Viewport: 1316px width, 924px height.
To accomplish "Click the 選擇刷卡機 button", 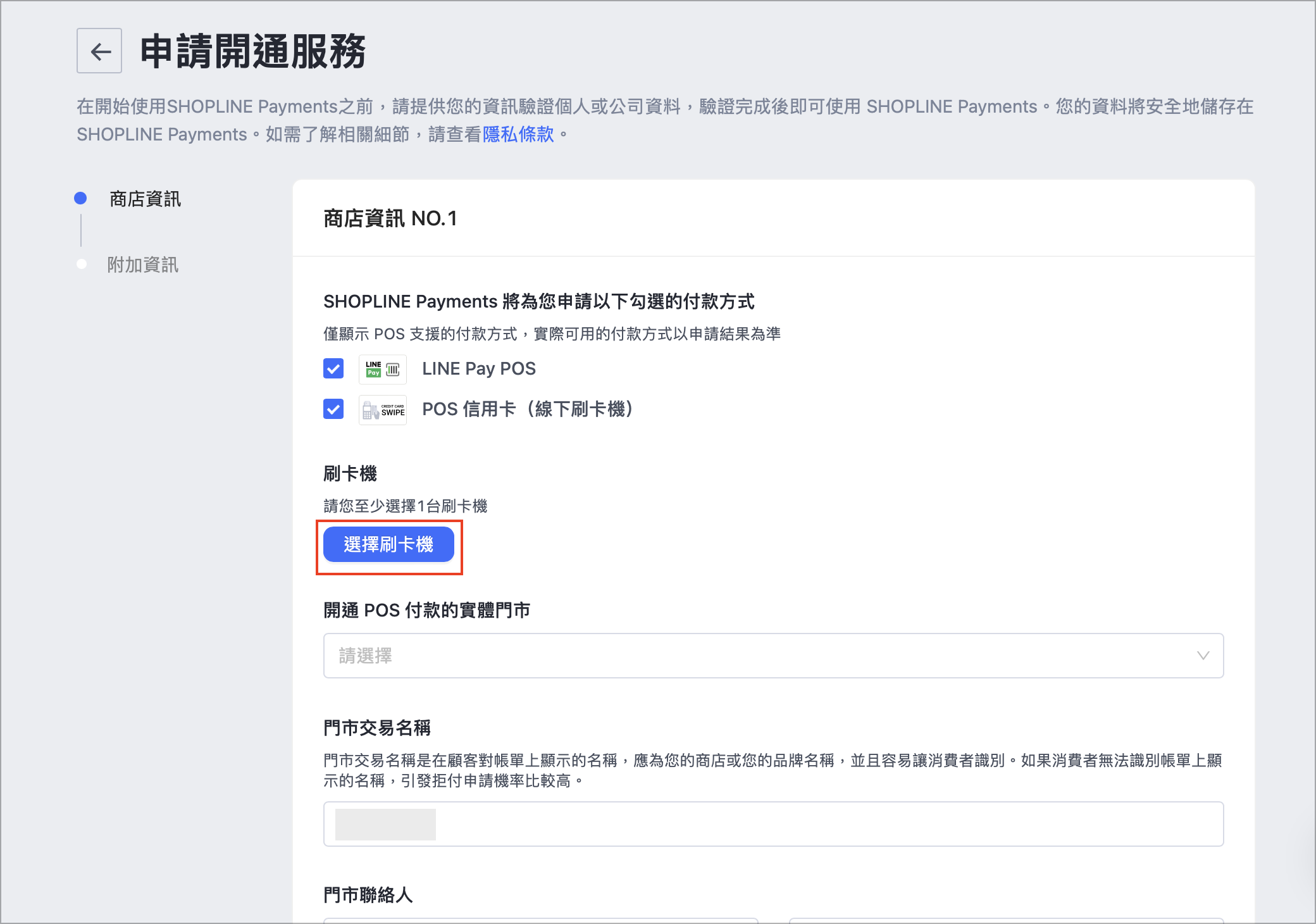I will (388, 544).
